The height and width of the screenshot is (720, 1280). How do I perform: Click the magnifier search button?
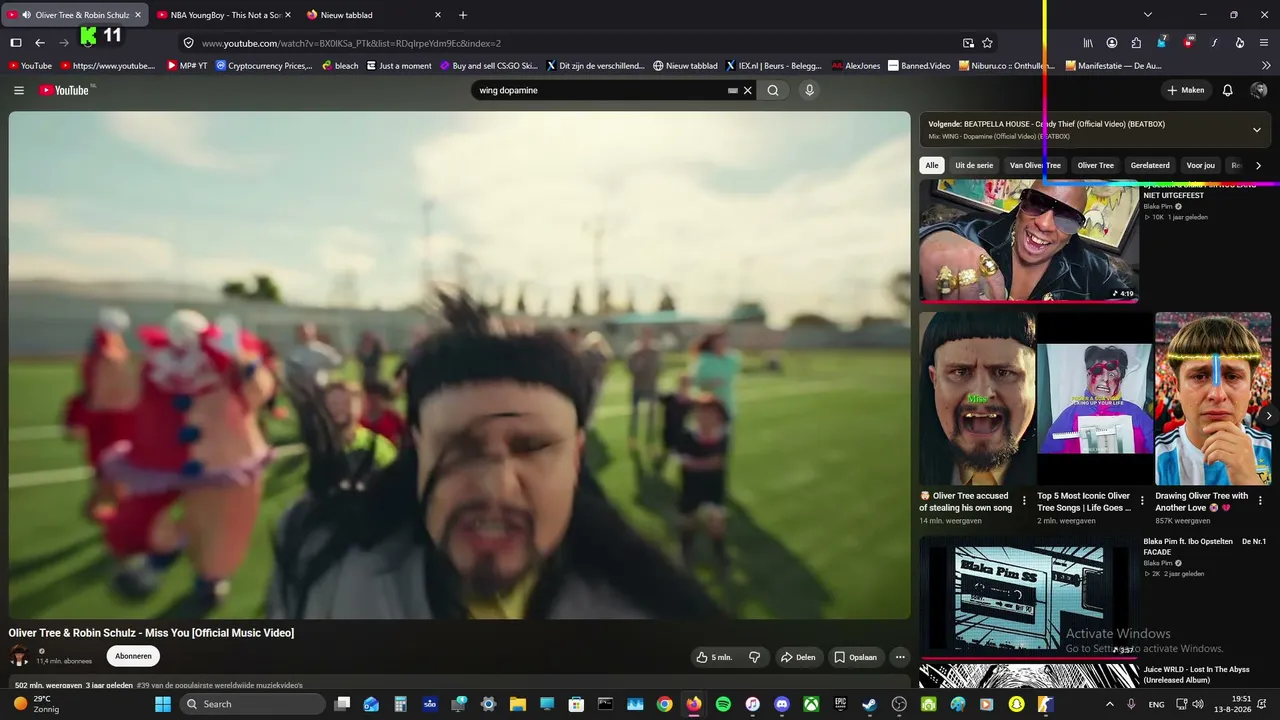point(773,90)
